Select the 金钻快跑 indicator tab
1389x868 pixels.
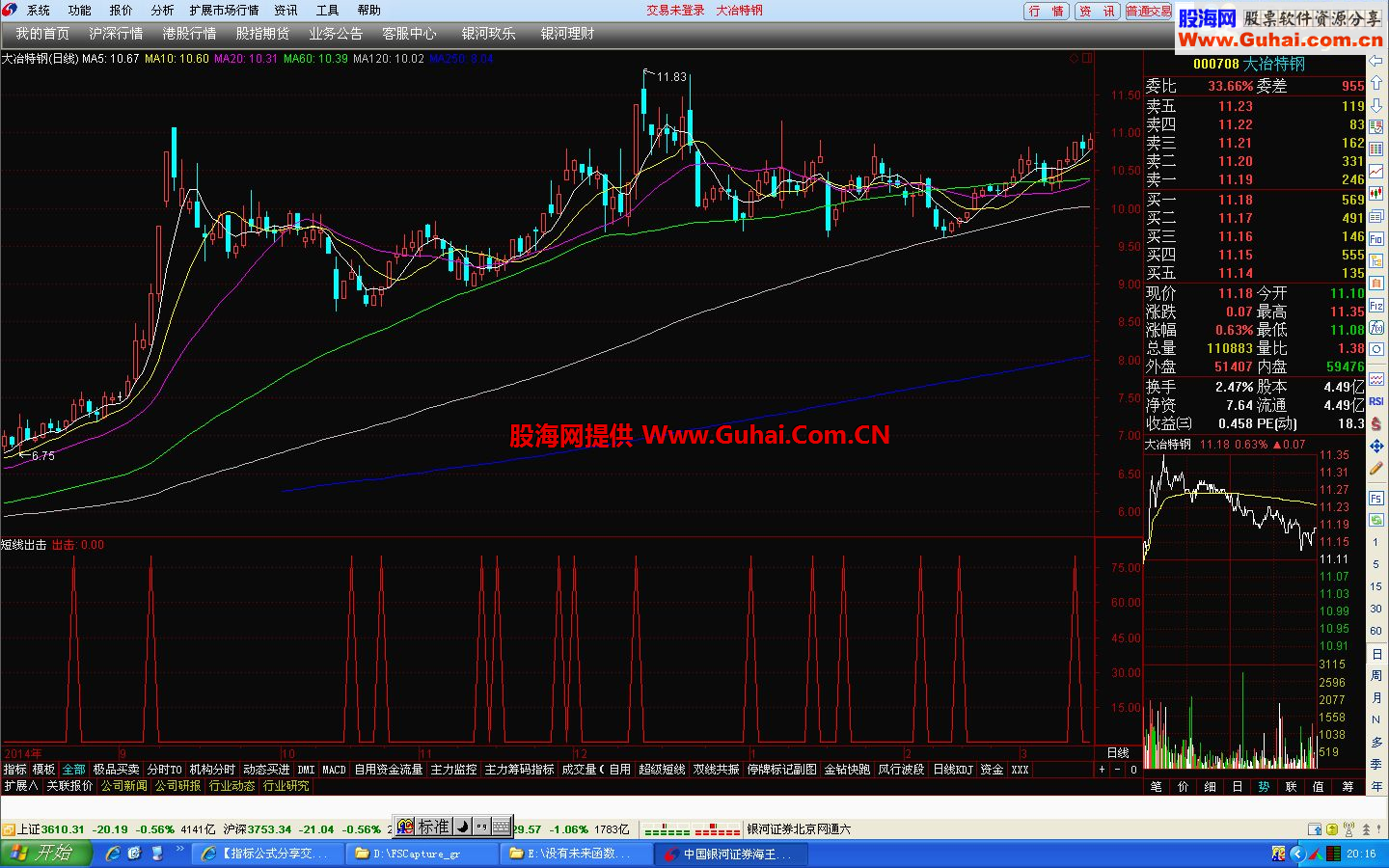(847, 770)
